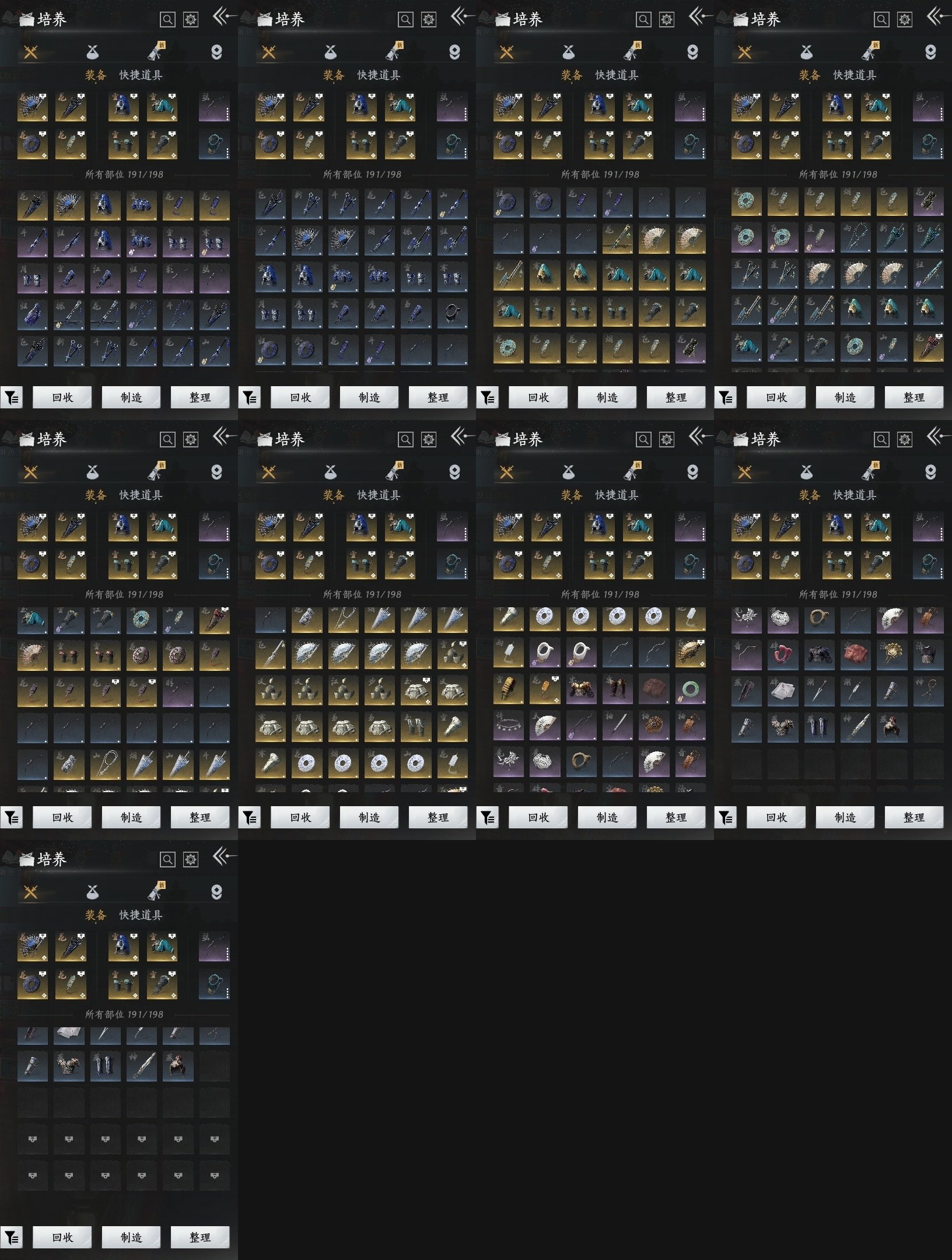Expand the three-dot menu on the equipped bow slot in the first panel
952x1260 pixels.
(228, 113)
